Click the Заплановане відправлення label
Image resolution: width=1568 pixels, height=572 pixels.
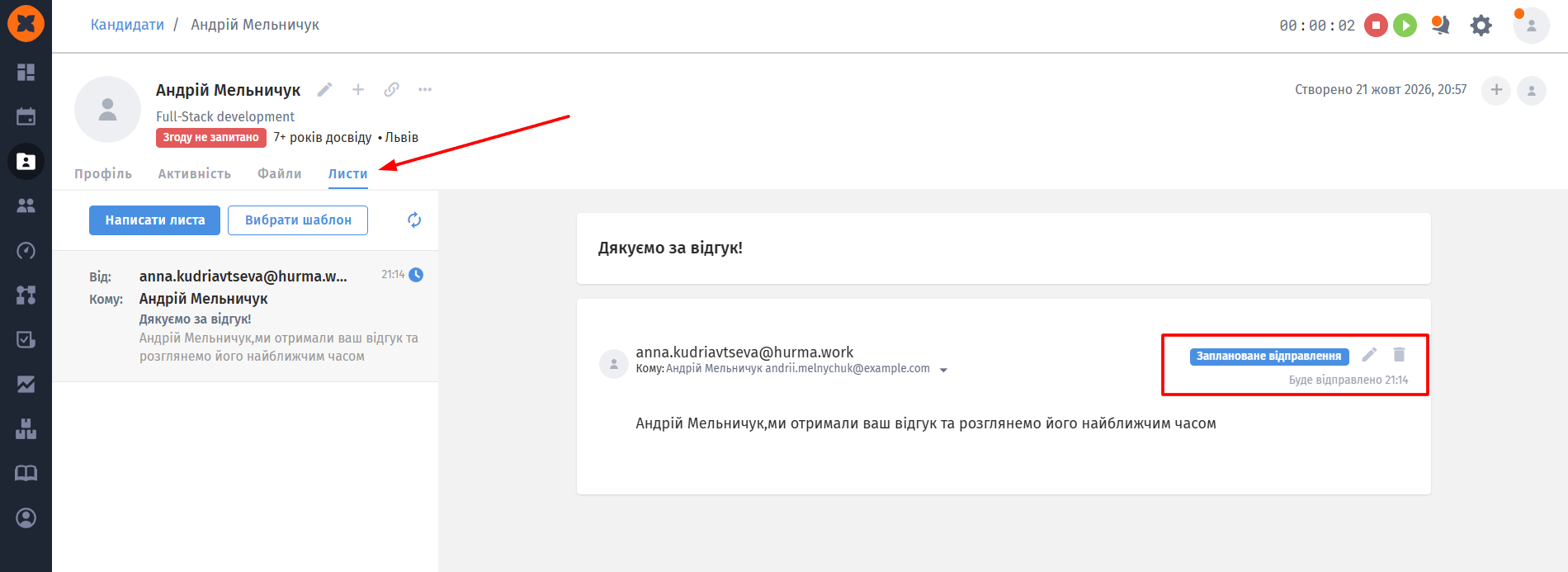(x=1269, y=357)
